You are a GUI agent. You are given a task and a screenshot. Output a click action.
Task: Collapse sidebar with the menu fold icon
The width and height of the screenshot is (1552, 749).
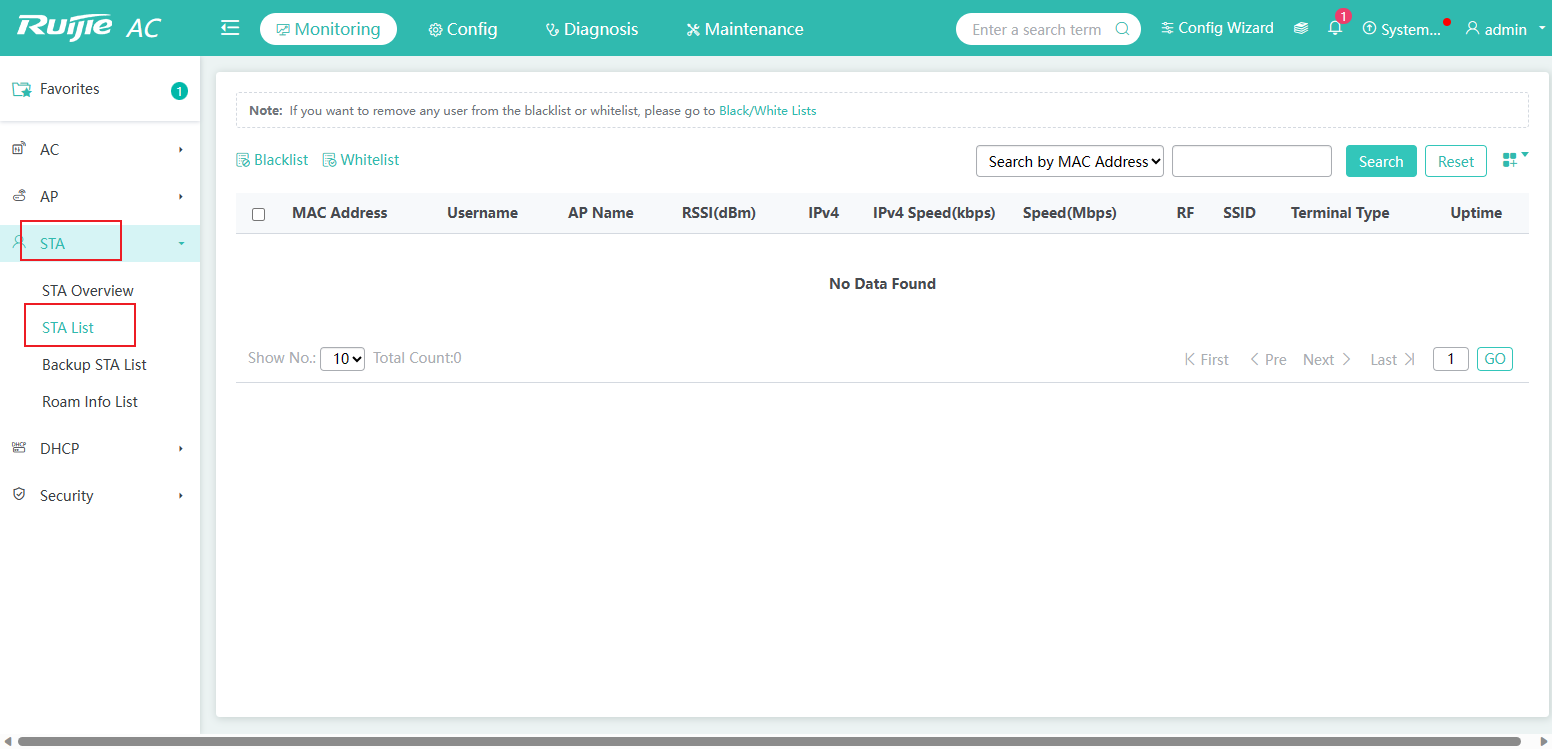[x=230, y=28]
